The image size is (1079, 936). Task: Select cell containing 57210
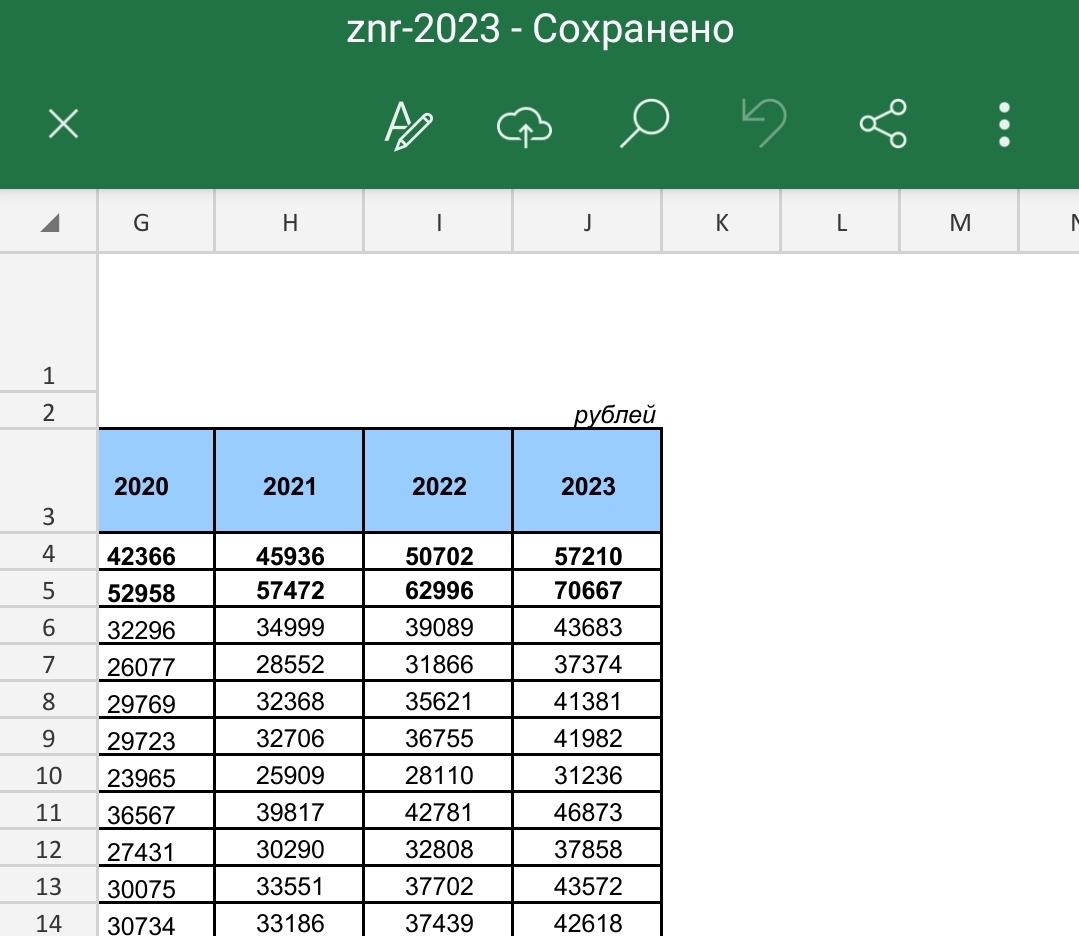pyautogui.click(x=588, y=555)
